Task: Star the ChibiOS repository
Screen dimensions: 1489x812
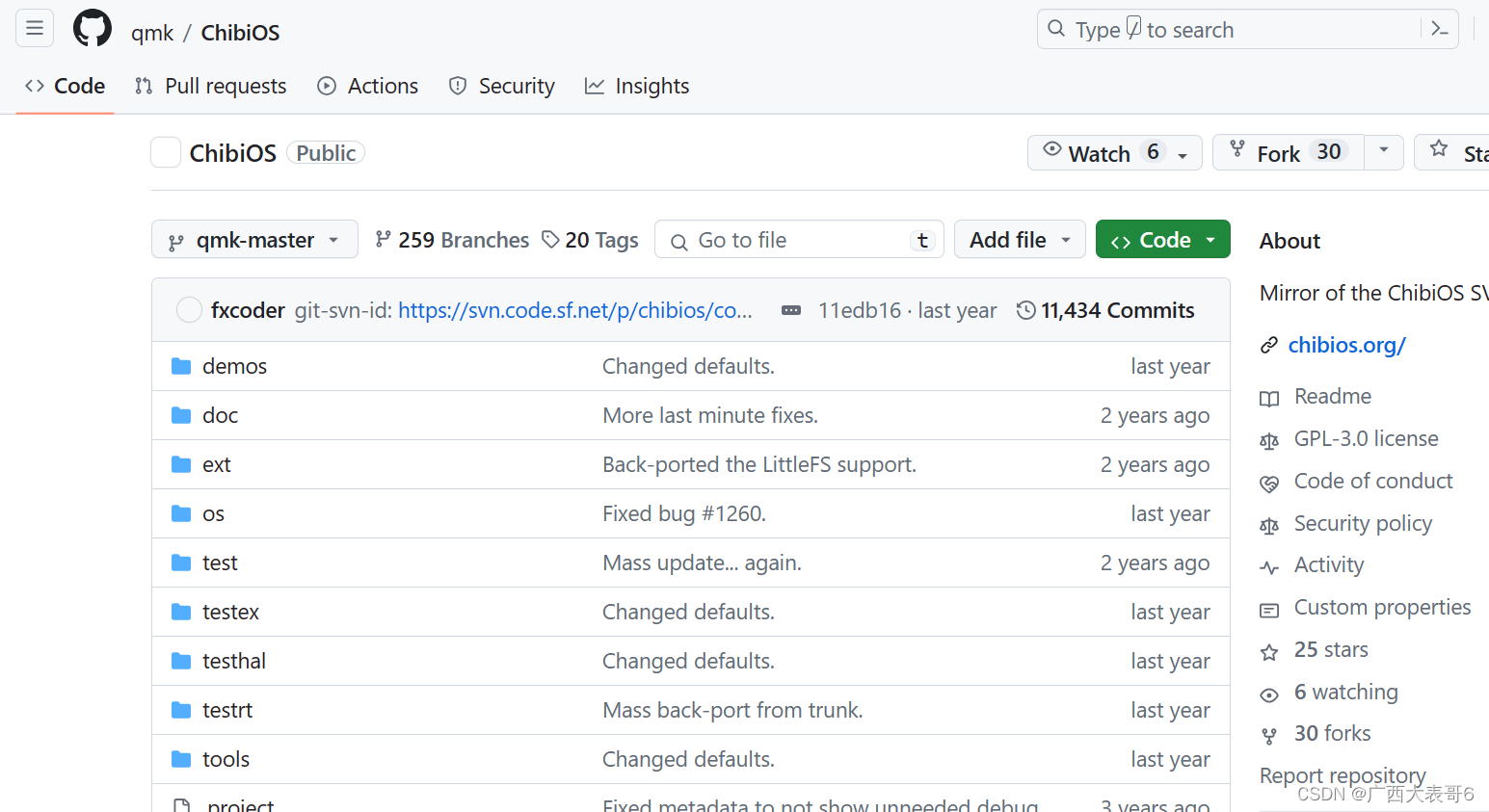Action: 1453,152
